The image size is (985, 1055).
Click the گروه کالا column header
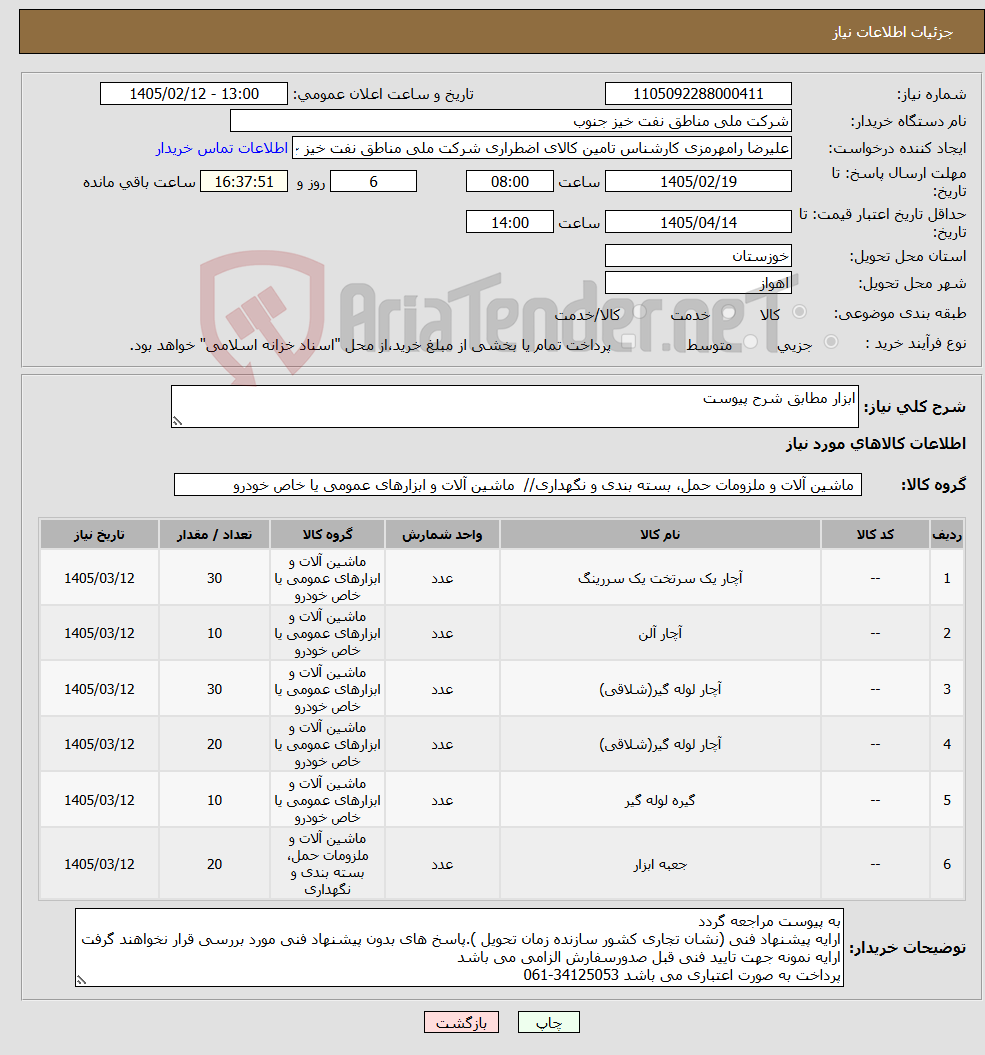[327, 534]
